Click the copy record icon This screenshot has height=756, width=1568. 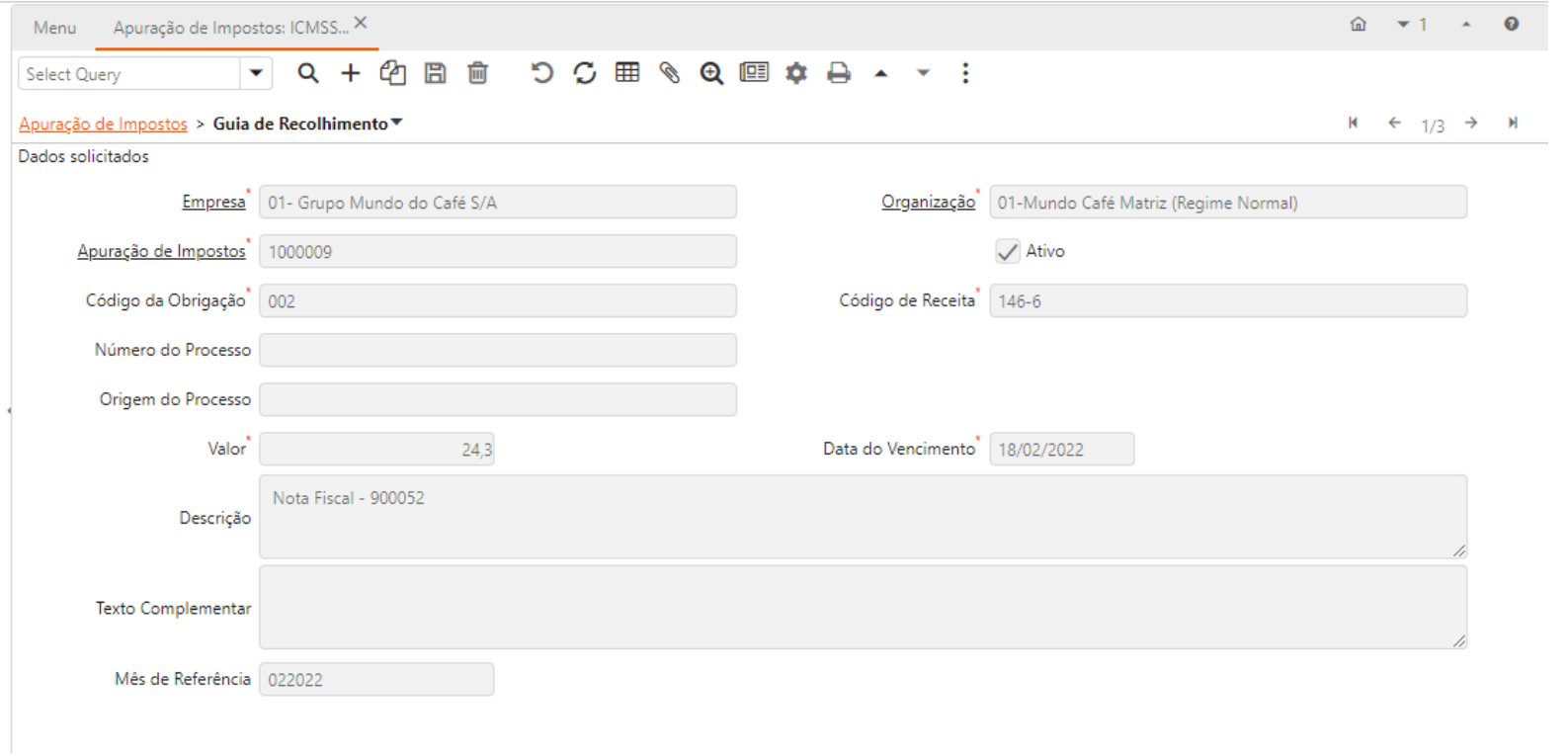pyautogui.click(x=393, y=73)
